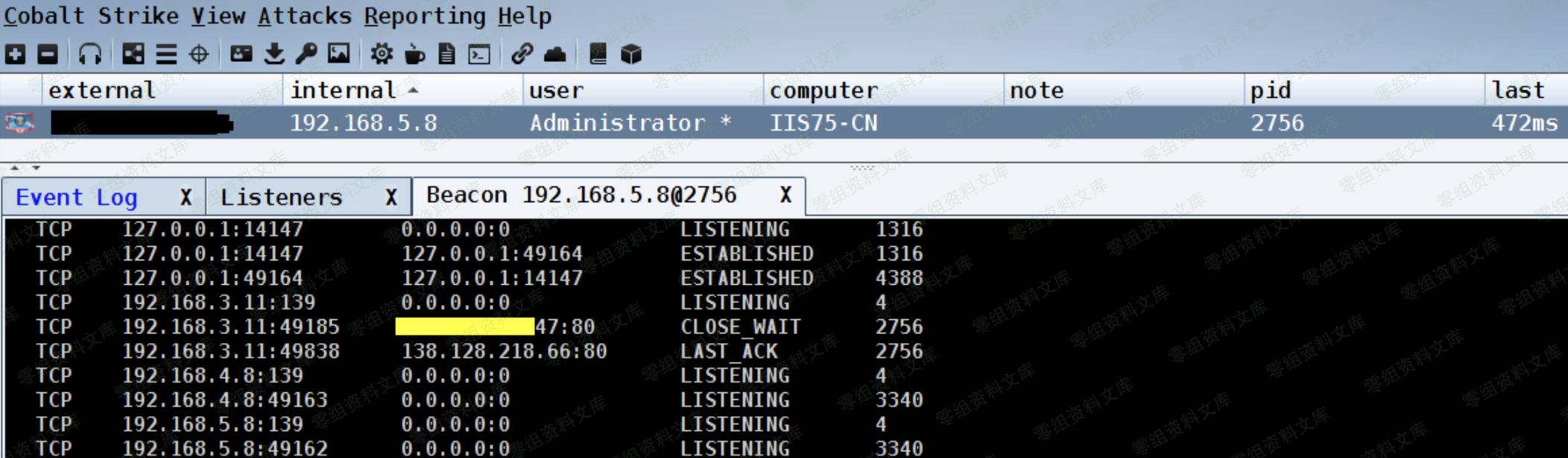
Task: Click the connect to team server plus icon
Action: click(15, 54)
